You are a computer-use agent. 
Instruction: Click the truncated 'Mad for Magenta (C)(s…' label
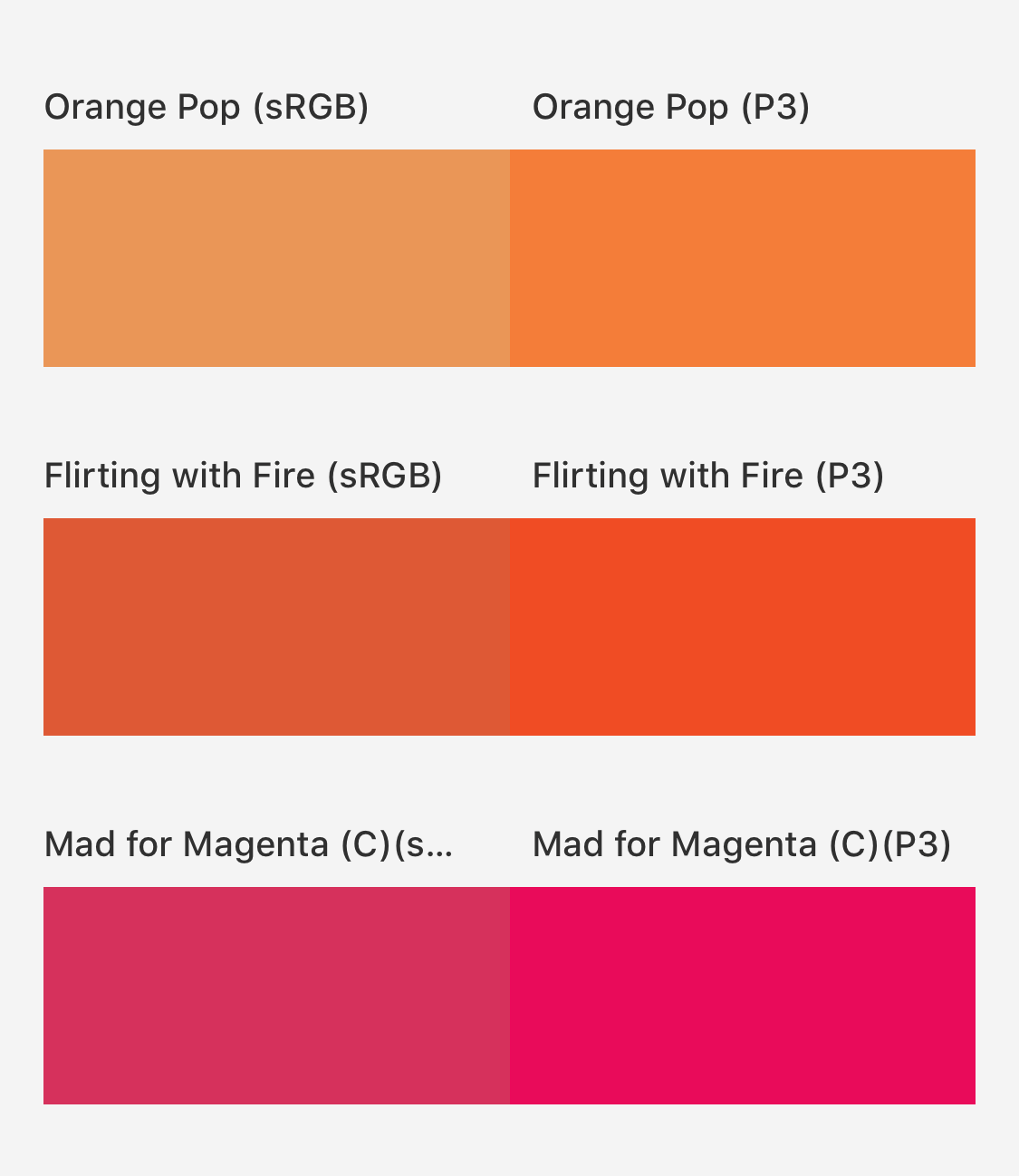tap(249, 844)
